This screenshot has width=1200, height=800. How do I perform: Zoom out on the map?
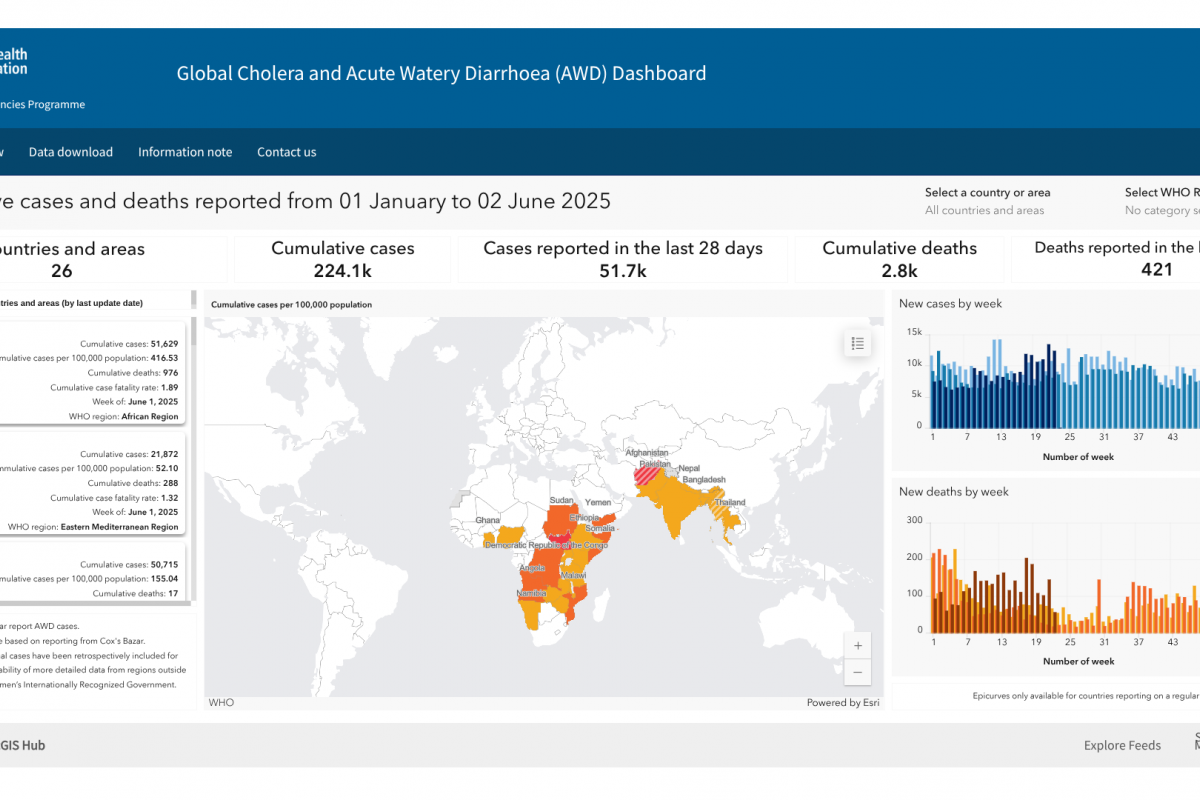tap(857, 672)
